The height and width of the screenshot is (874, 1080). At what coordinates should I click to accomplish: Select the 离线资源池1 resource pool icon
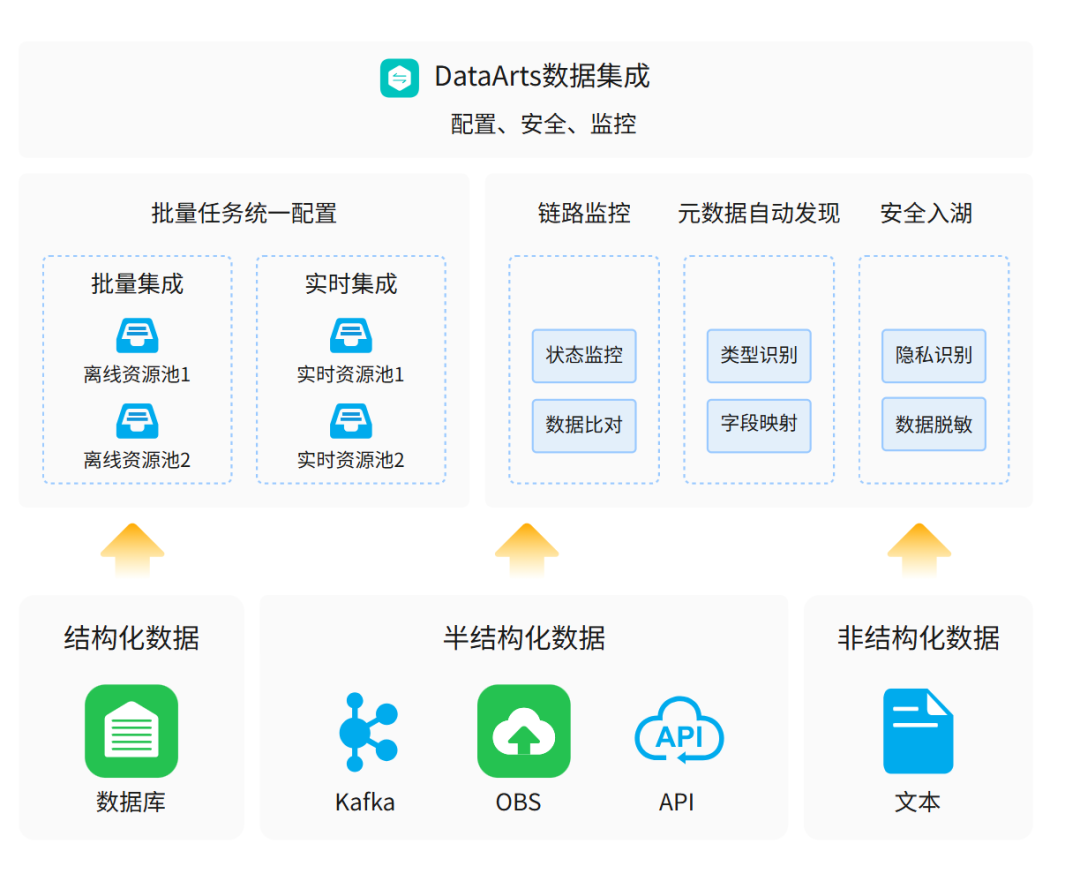pyautogui.click(x=137, y=335)
